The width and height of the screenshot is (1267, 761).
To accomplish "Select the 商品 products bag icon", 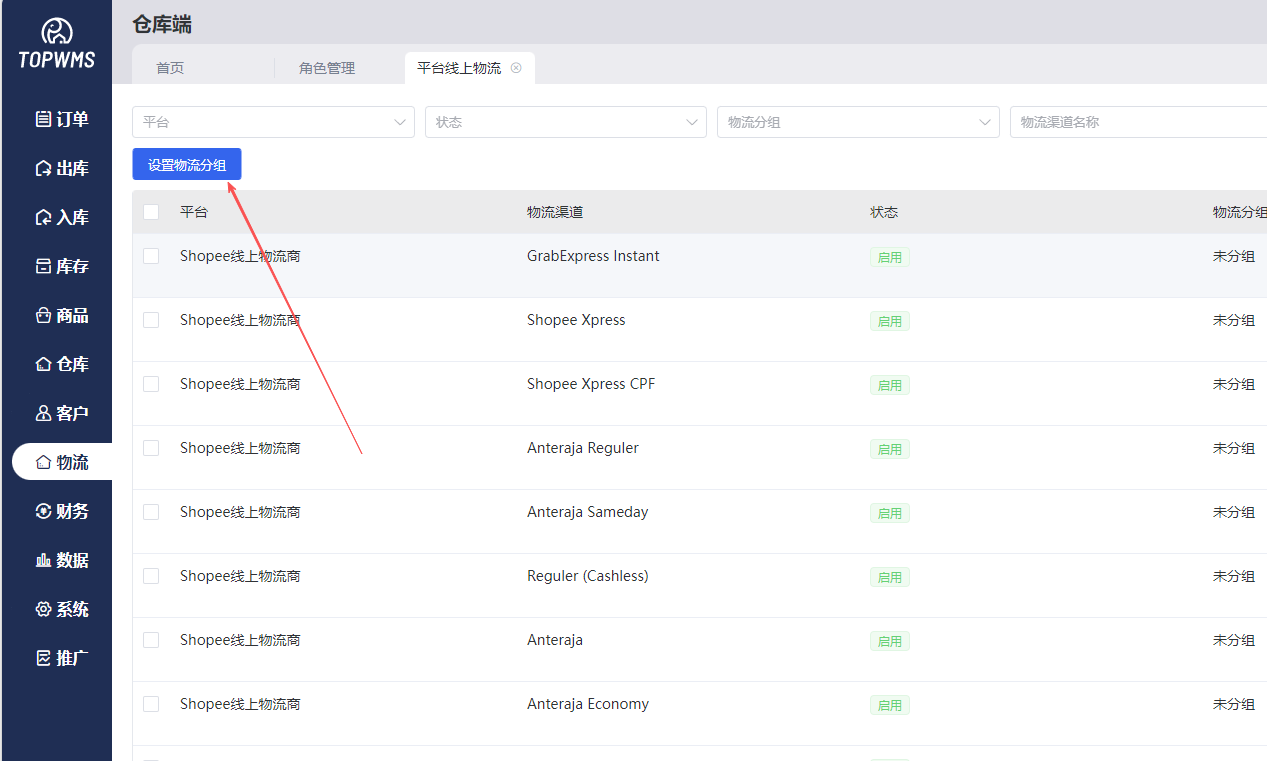I will coord(43,315).
